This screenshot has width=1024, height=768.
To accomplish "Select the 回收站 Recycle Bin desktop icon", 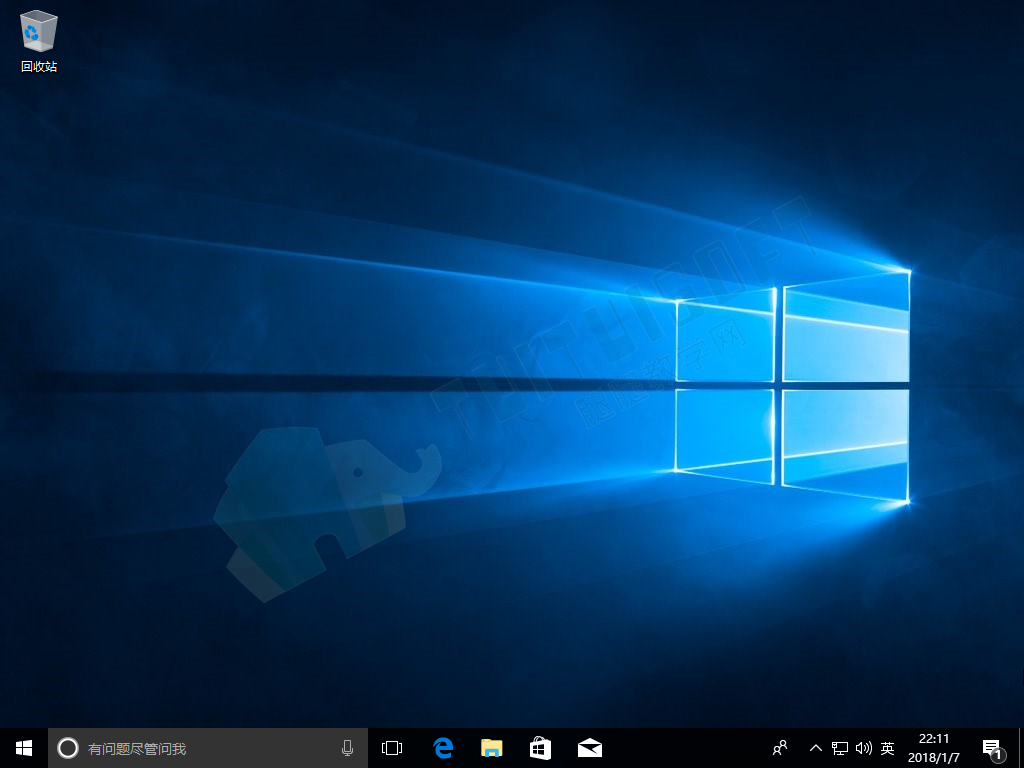I will 39,40.
